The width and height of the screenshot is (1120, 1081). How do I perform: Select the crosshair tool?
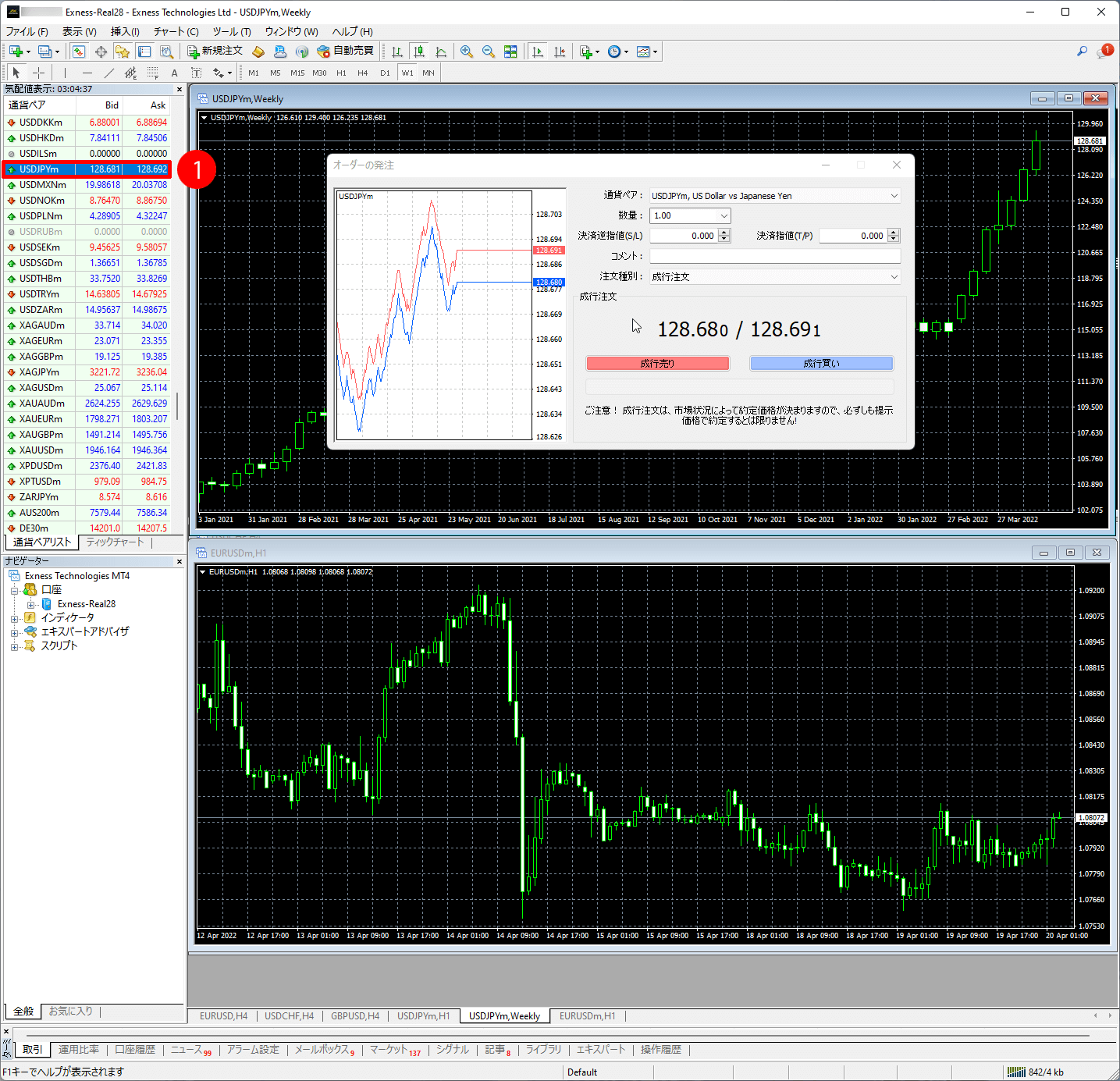point(38,73)
